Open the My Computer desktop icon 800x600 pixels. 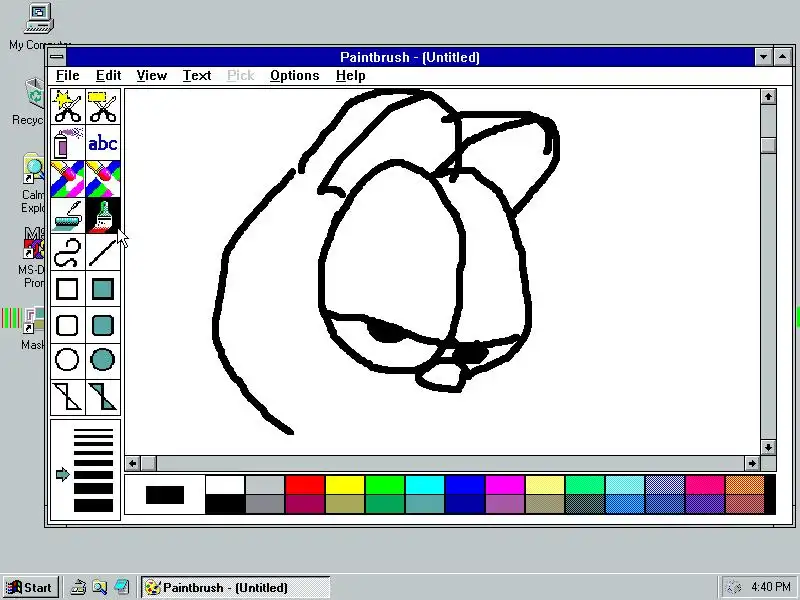[39, 27]
